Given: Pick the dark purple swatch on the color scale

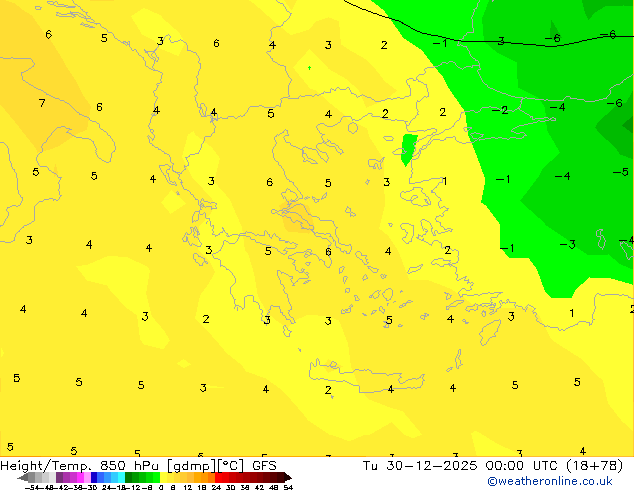Looking at the screenshot, I should tap(59, 477).
